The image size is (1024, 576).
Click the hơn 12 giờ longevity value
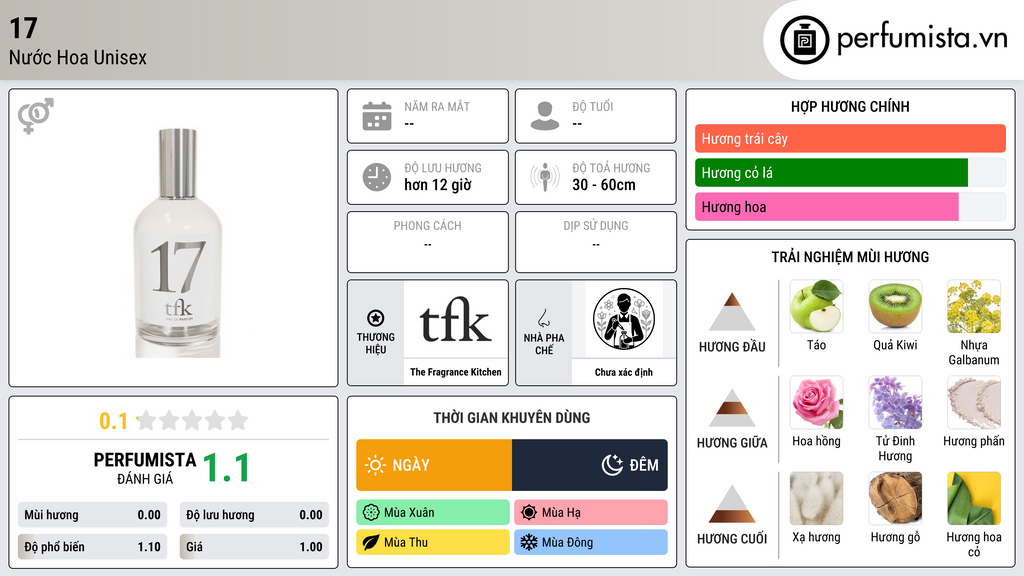coord(438,185)
